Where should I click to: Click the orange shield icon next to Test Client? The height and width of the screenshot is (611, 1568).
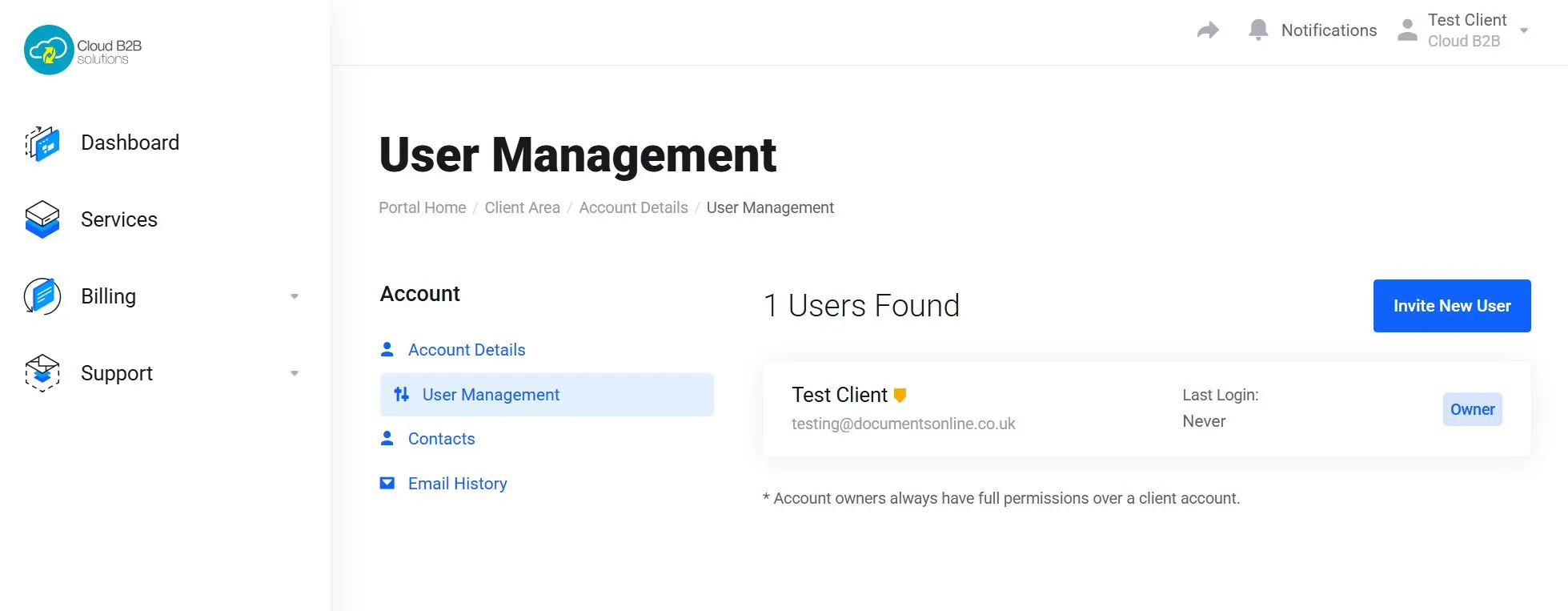point(900,395)
